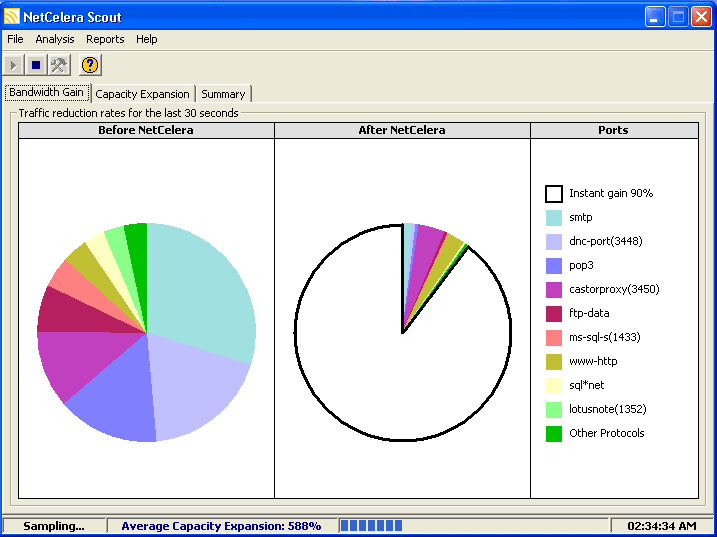The height and width of the screenshot is (537, 717).
Task: Click 'Traffic reduction rates for the last 30 seconds'
Action: (x=128, y=113)
